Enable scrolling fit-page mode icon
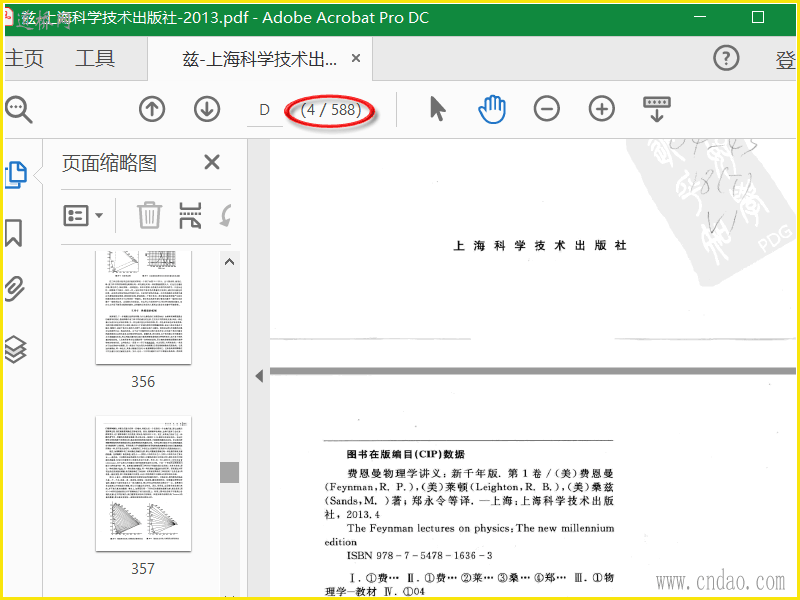Screen dimensions: 800x600 click(x=657, y=109)
